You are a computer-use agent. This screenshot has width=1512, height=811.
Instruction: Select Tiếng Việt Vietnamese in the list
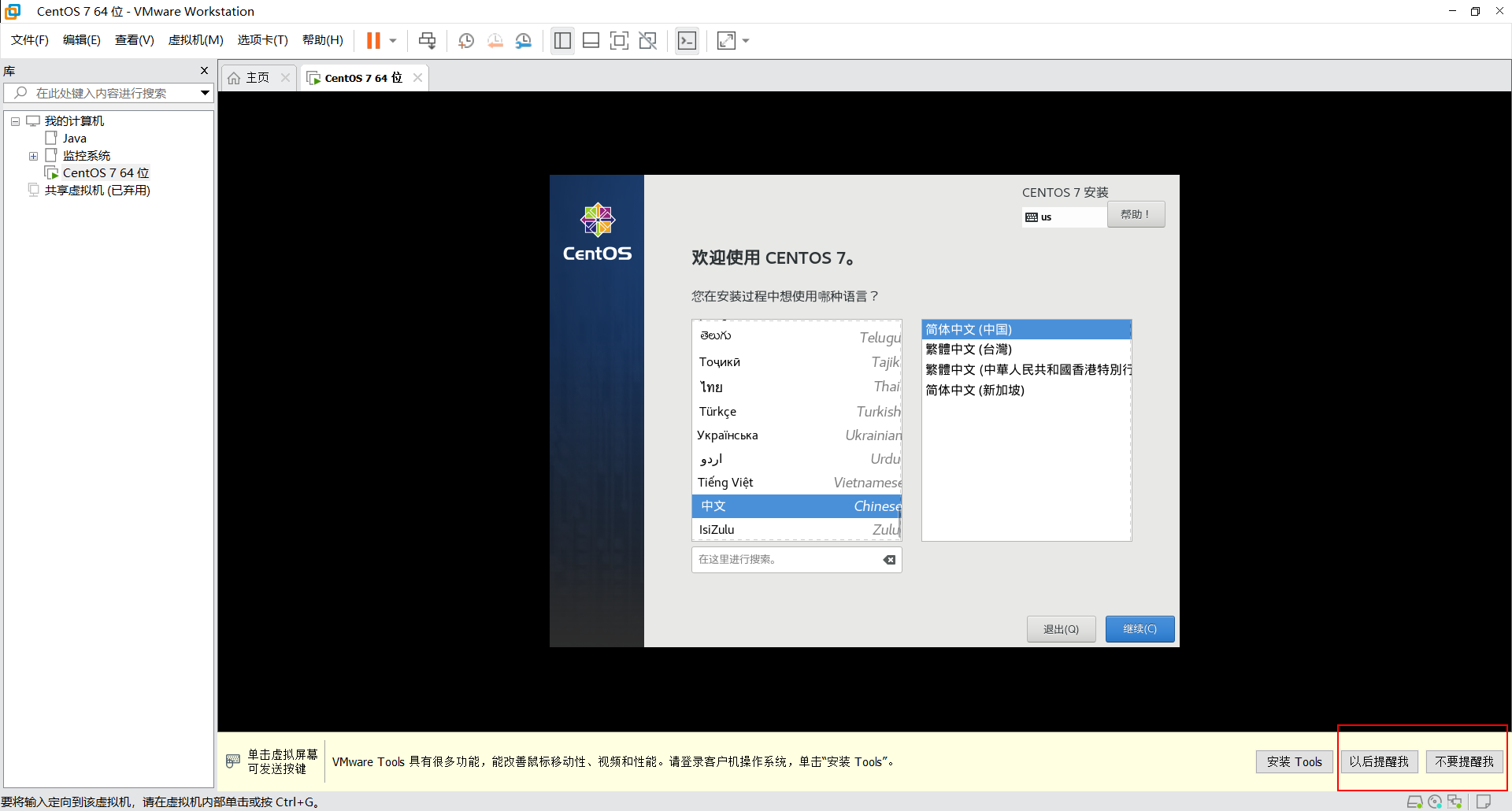(797, 483)
